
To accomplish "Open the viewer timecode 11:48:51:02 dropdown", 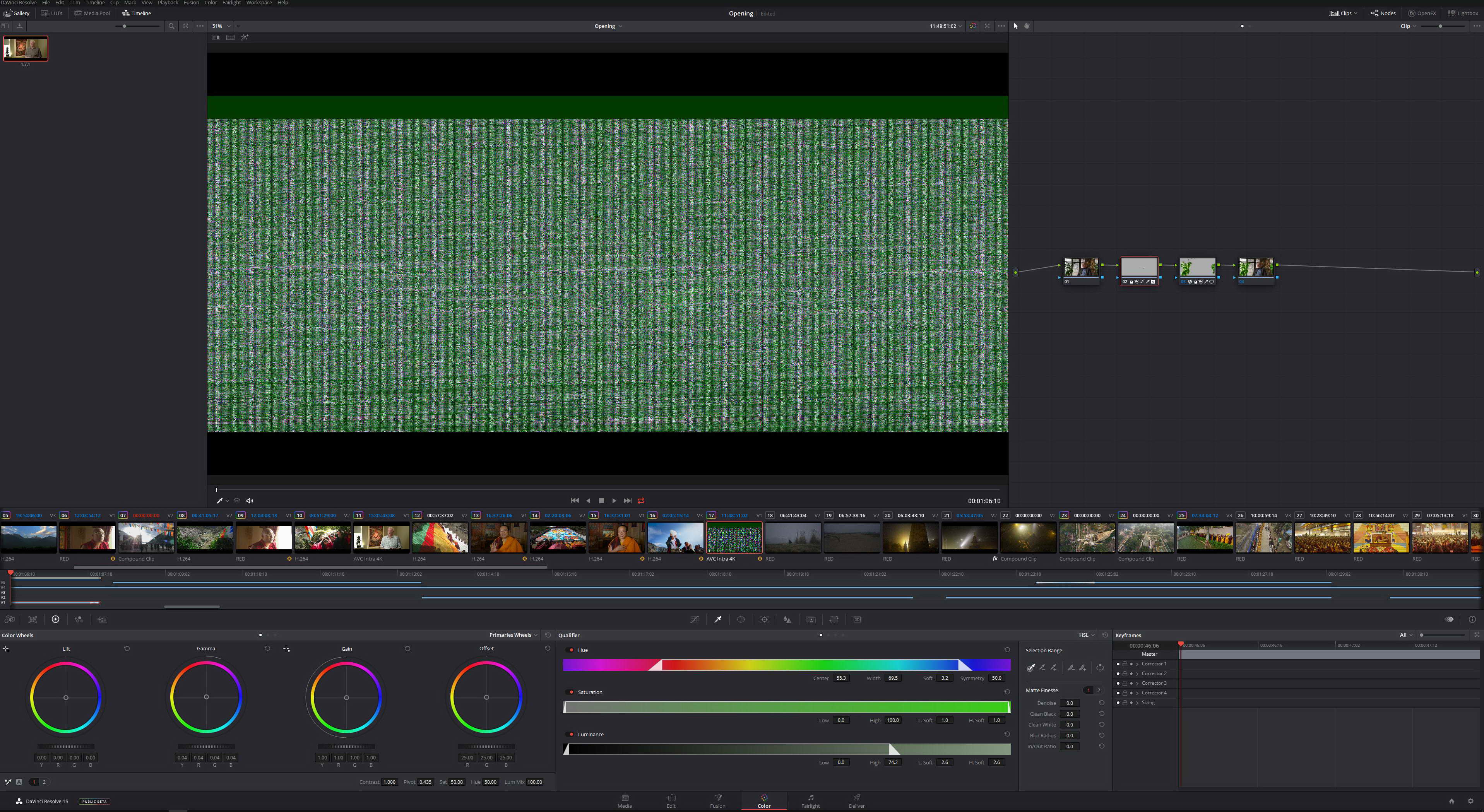I will point(945,26).
